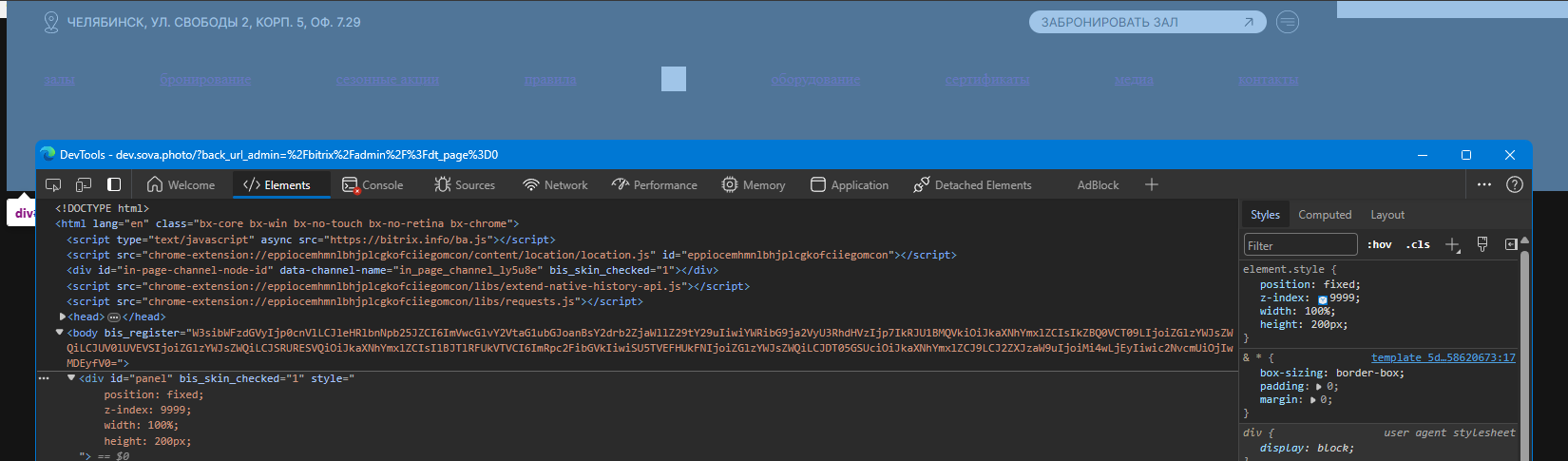Toggle the .cls classes button

point(1418,245)
